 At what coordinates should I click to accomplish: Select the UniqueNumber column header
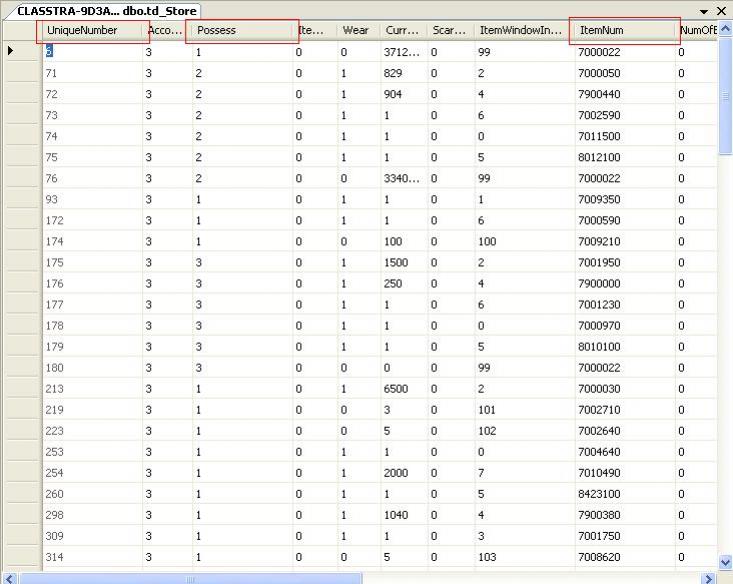click(x=92, y=31)
